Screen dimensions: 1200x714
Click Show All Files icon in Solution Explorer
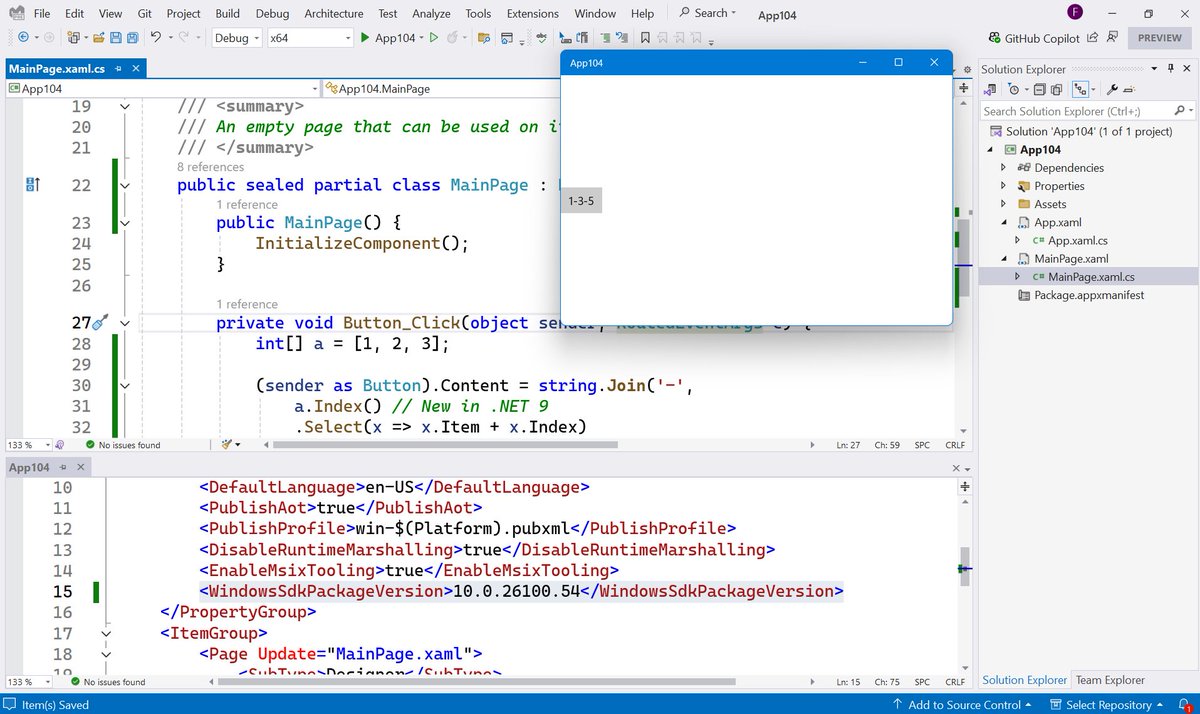pos(1056,89)
